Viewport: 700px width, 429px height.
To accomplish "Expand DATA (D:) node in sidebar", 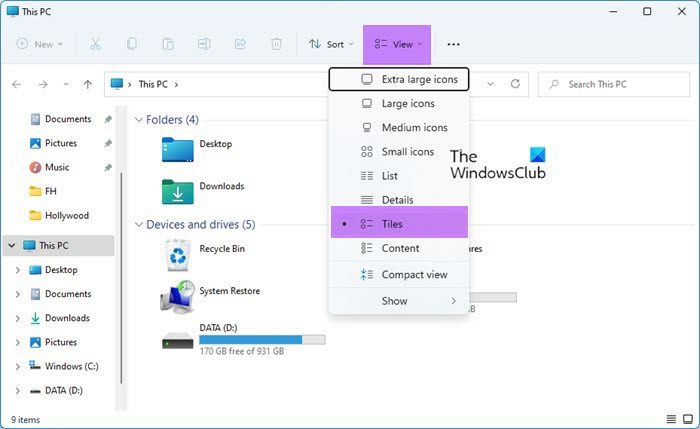I will click(17, 391).
